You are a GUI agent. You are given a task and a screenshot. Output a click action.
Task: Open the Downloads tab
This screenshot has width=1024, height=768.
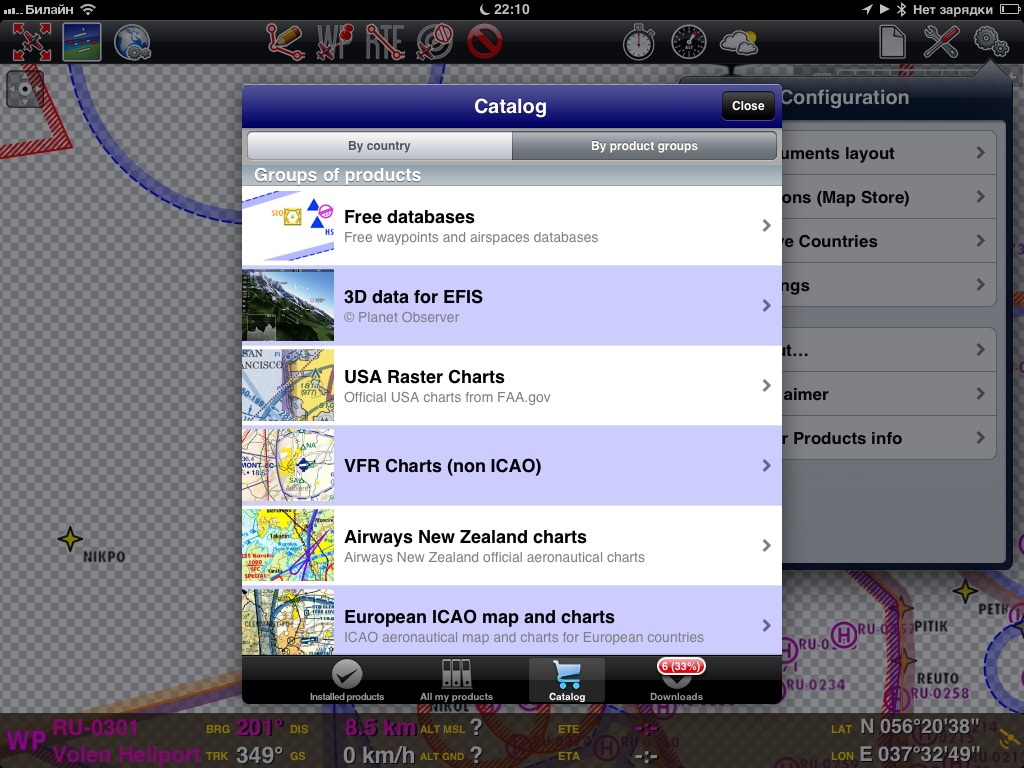(676, 681)
